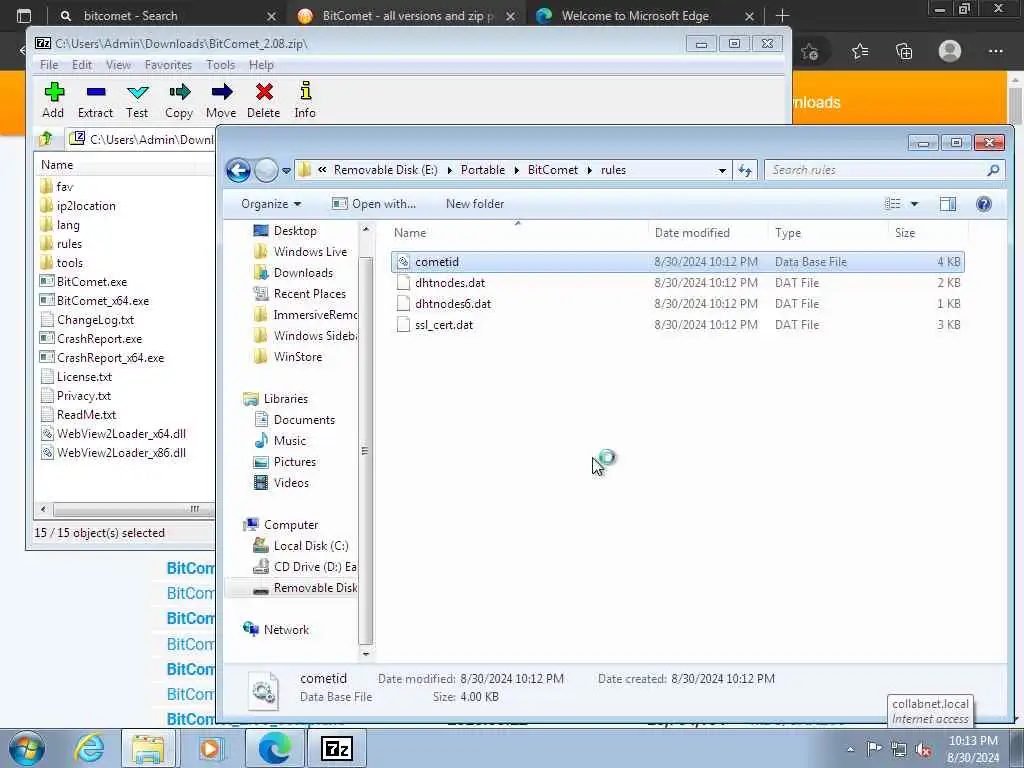Click New folder in Explorer toolbar

coord(475,204)
